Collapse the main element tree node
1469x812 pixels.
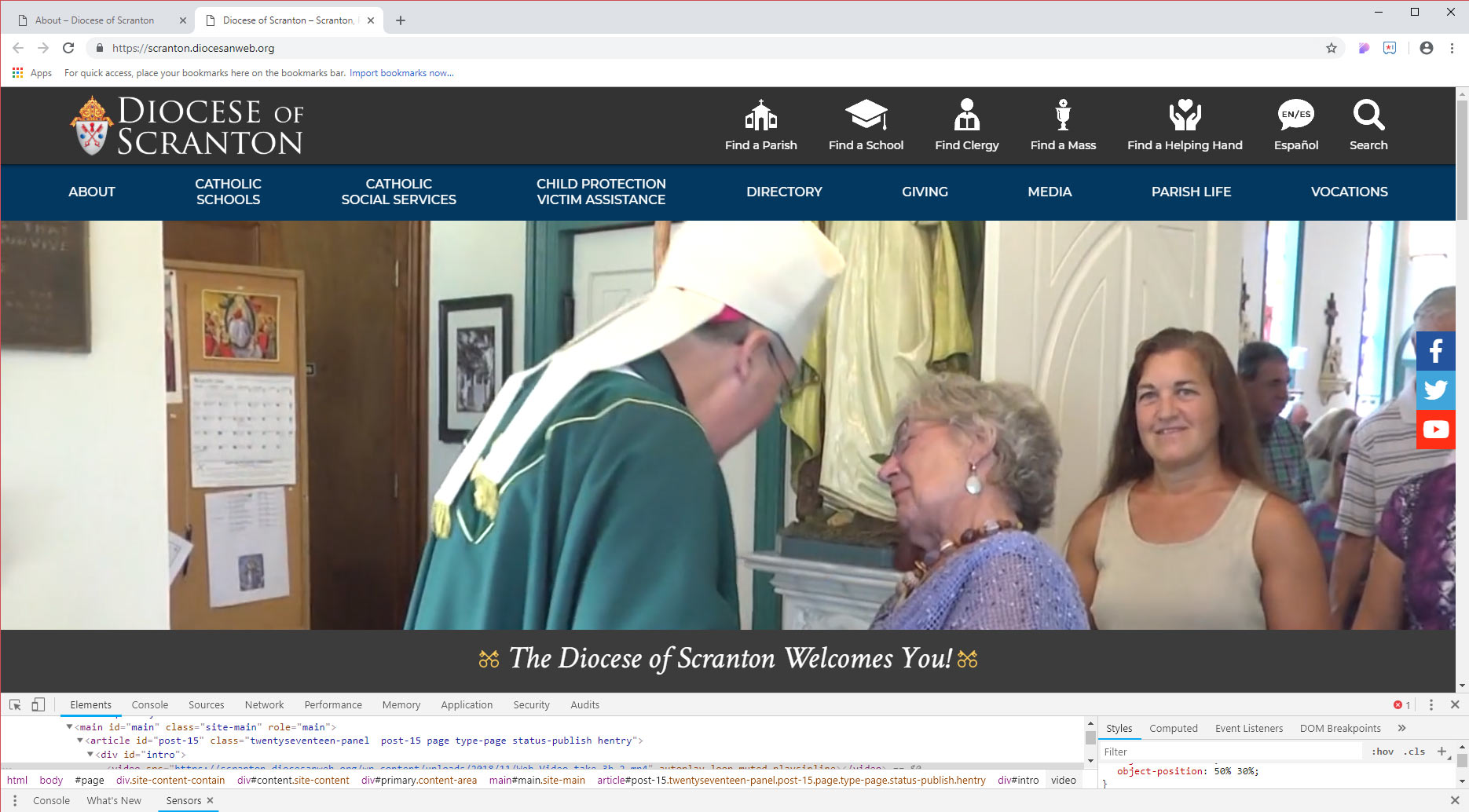coord(69,727)
